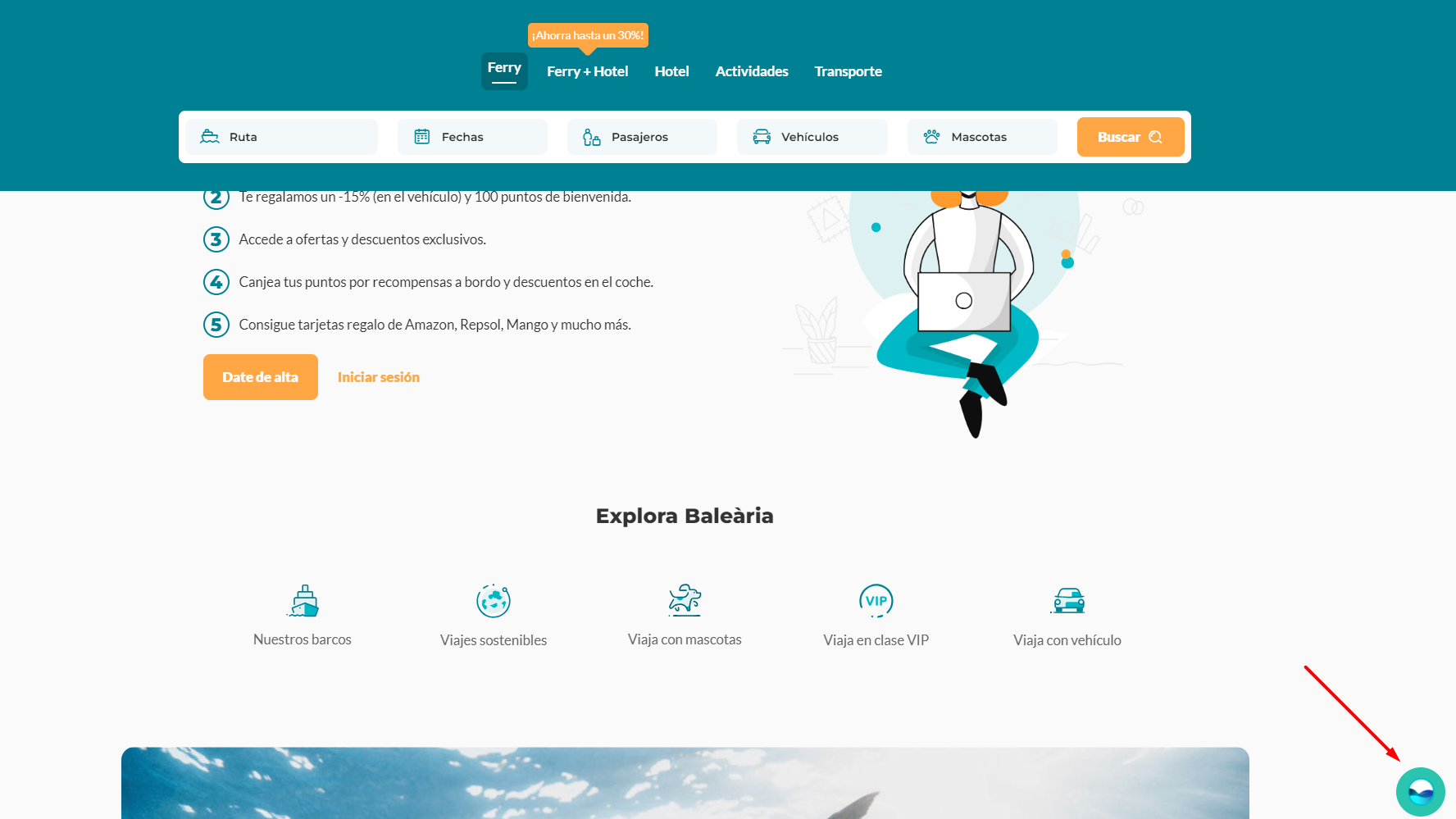Screen dimensions: 1456x819
Task: Open the Vehículos selector
Action: 812,137
